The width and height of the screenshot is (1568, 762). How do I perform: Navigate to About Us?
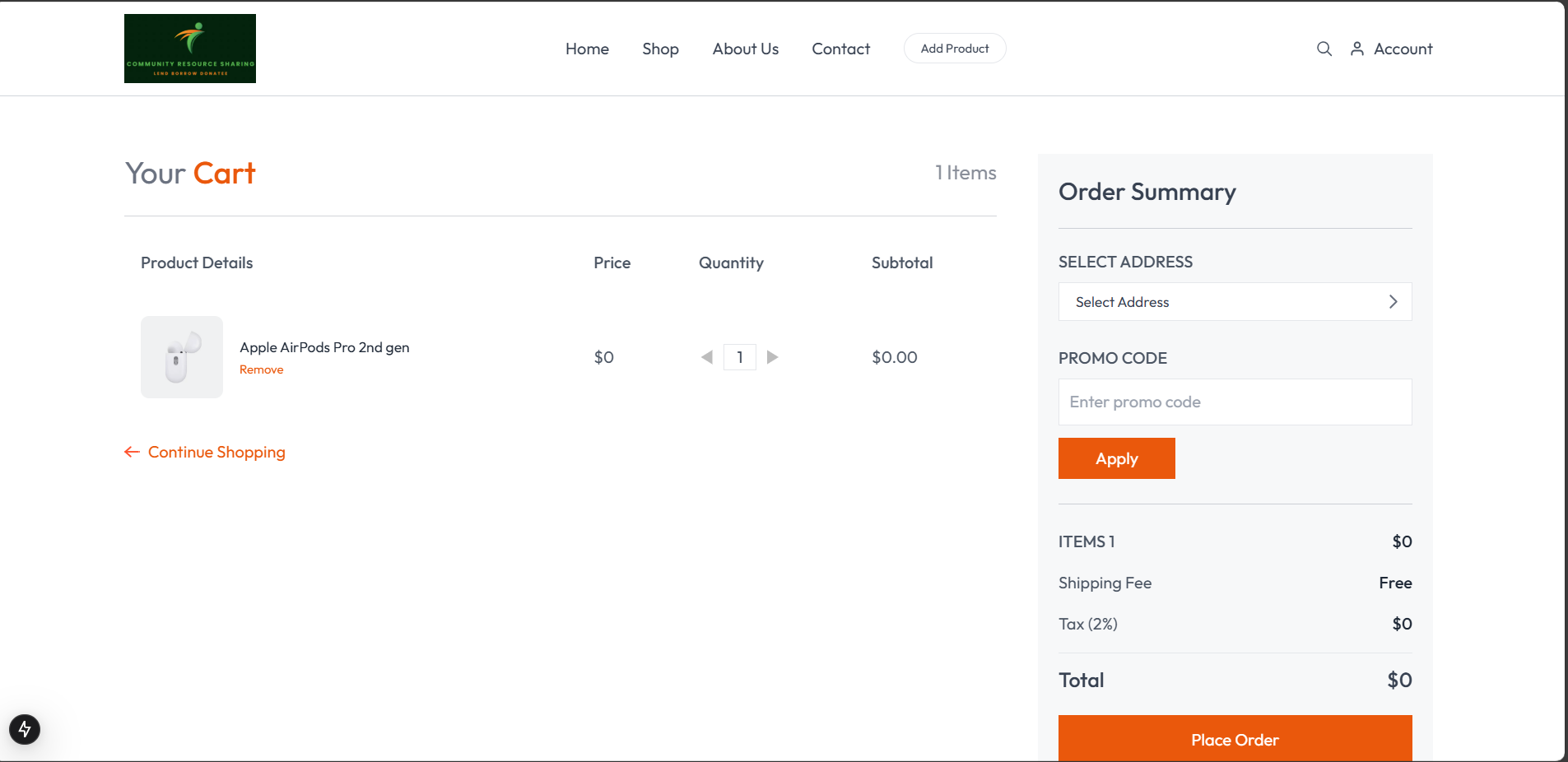coord(746,49)
